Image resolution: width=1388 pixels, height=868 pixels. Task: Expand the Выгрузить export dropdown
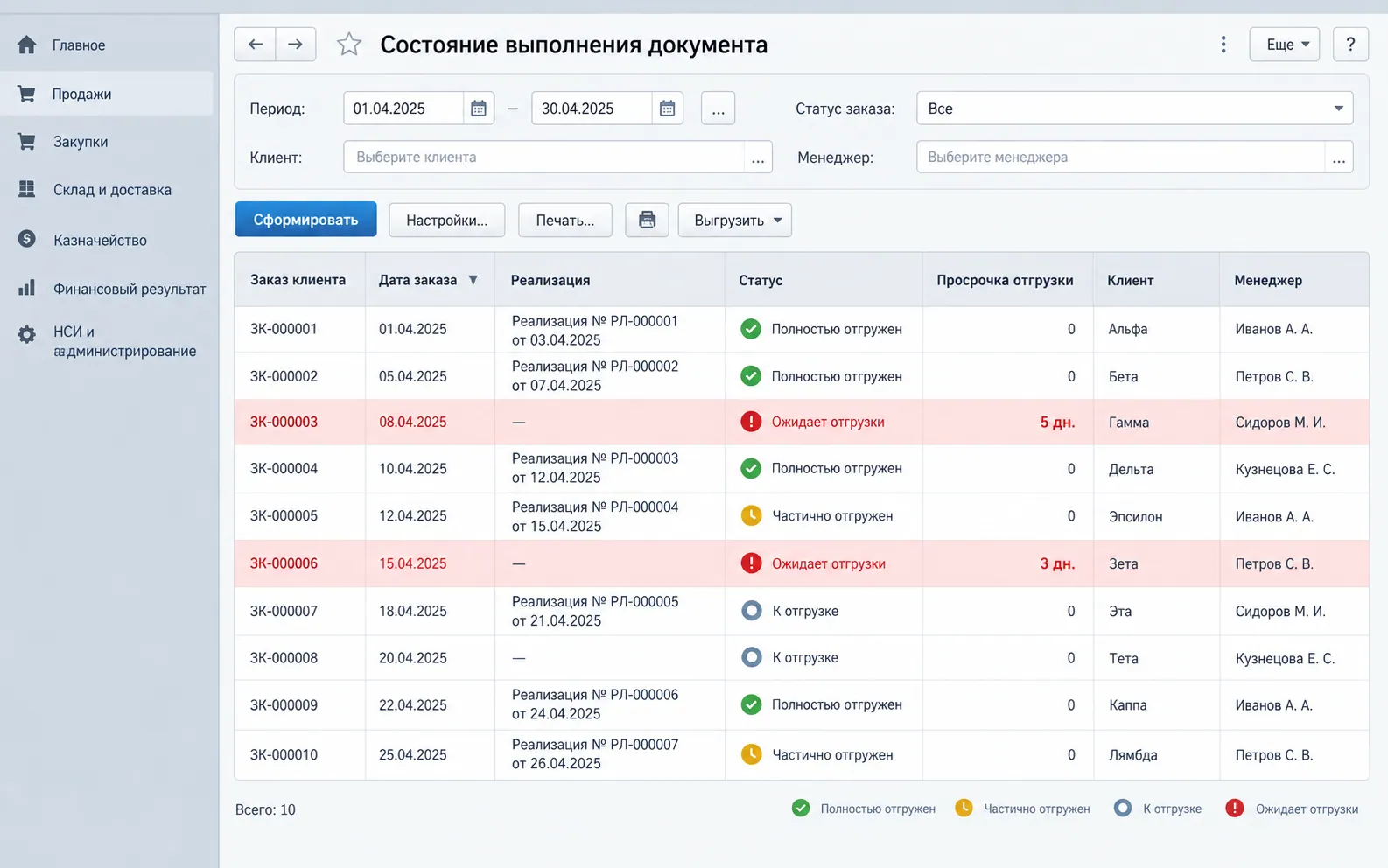pos(735,220)
